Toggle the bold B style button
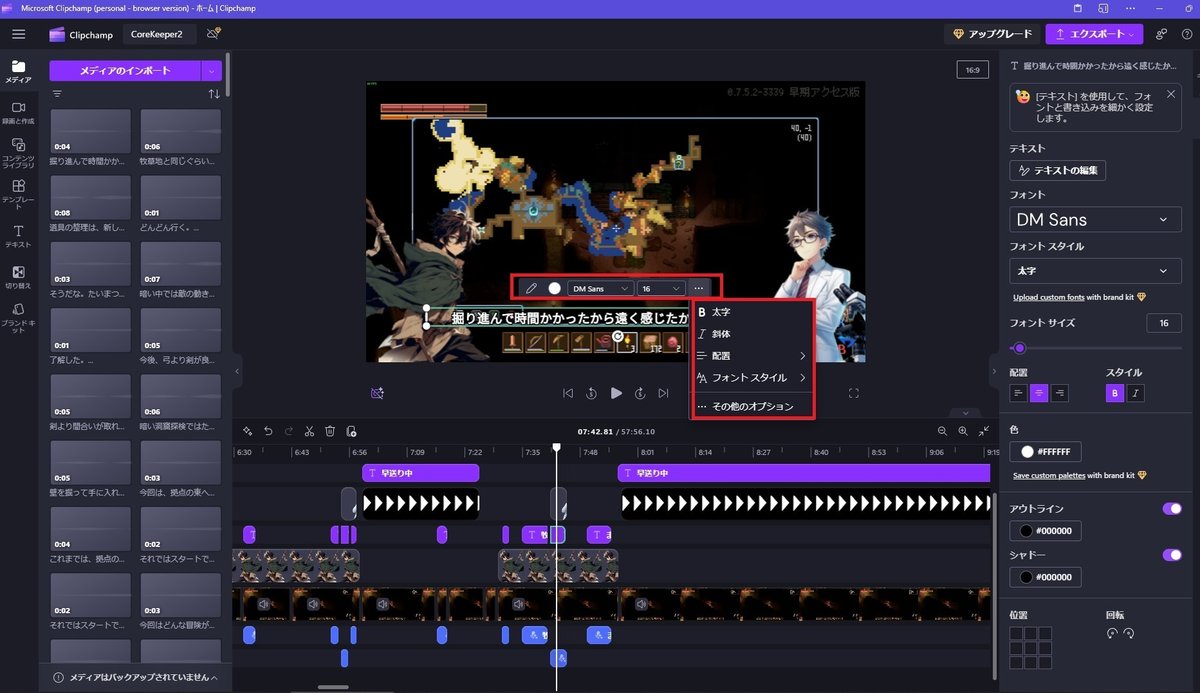Screen dimensions: 1200x693 click(x=1115, y=393)
